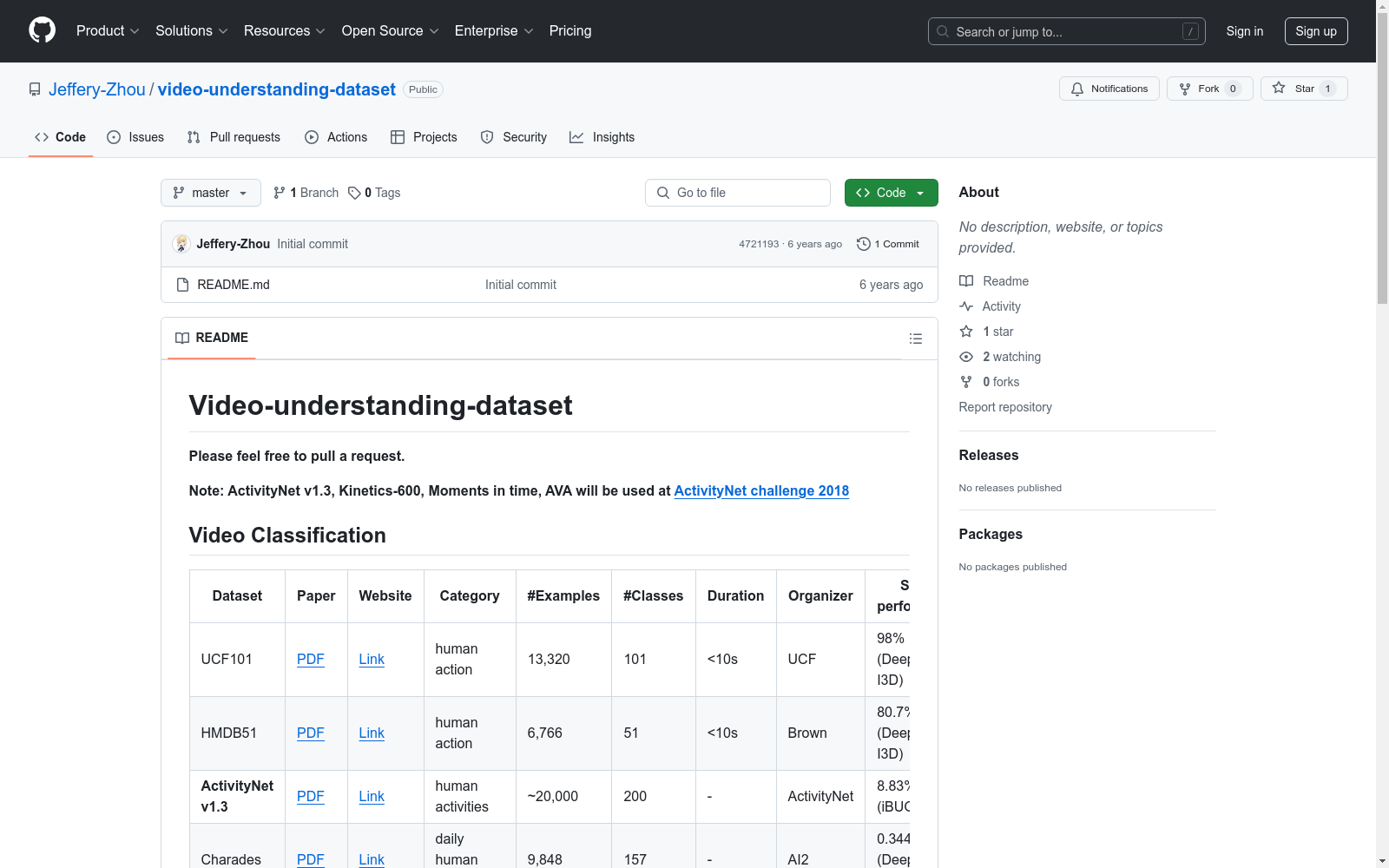Select the README tab

tap(212, 338)
